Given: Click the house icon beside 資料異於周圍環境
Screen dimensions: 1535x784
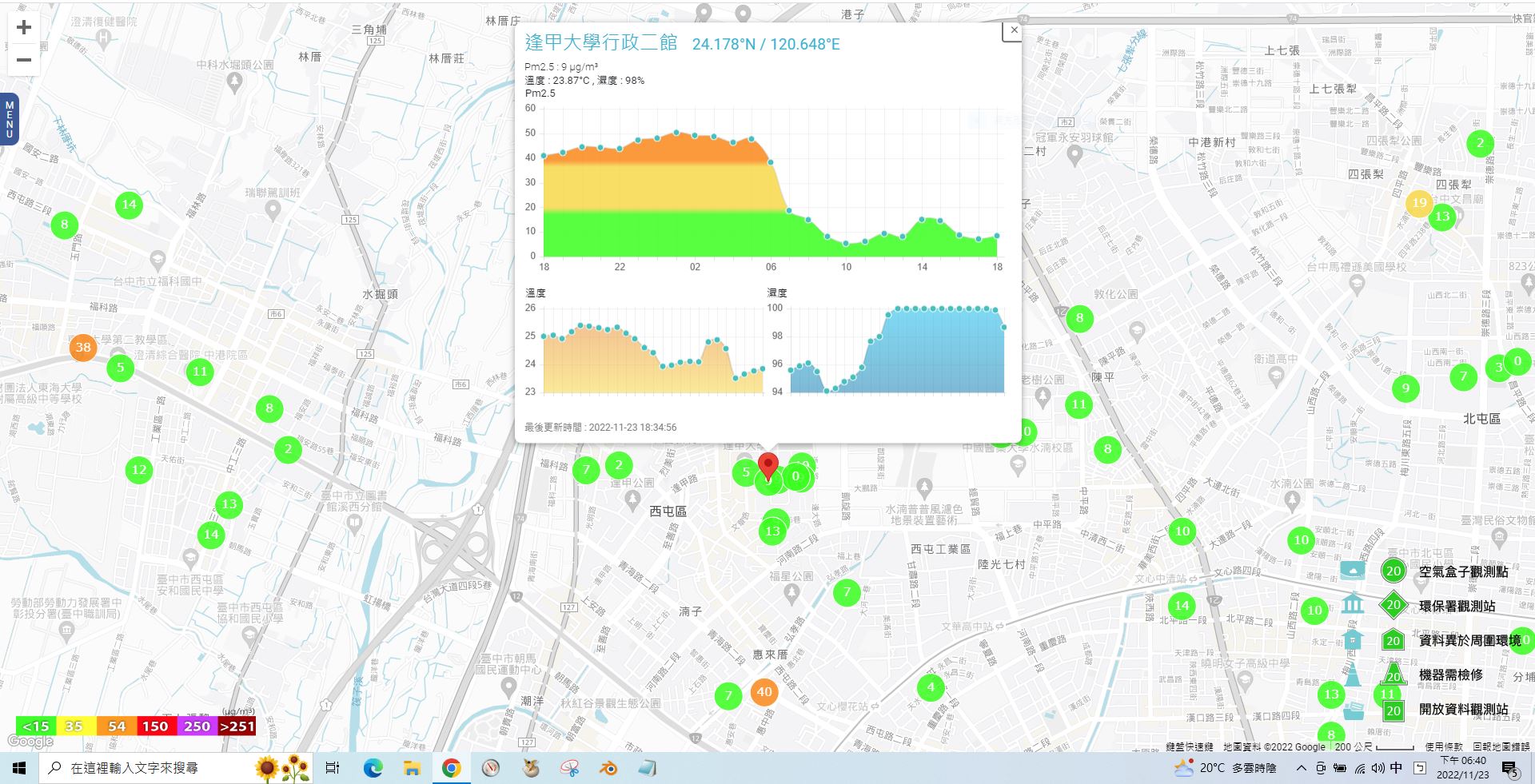Looking at the screenshot, I should [x=1352, y=639].
